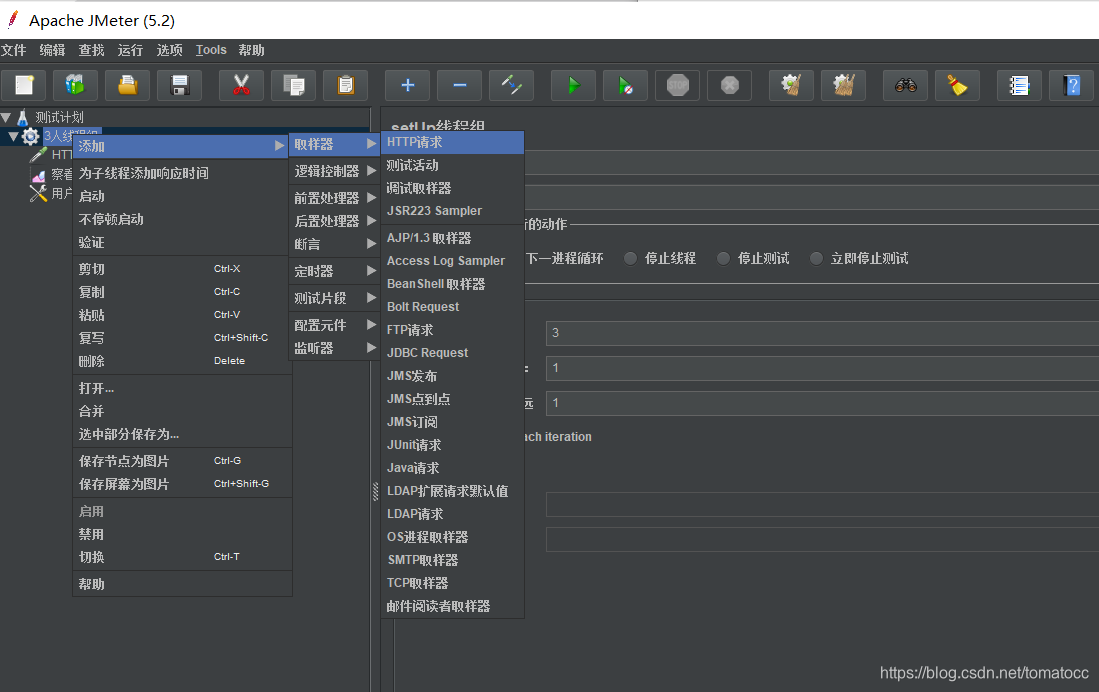Click the Shutdown test icon
1099x692 pixels.
click(729, 86)
